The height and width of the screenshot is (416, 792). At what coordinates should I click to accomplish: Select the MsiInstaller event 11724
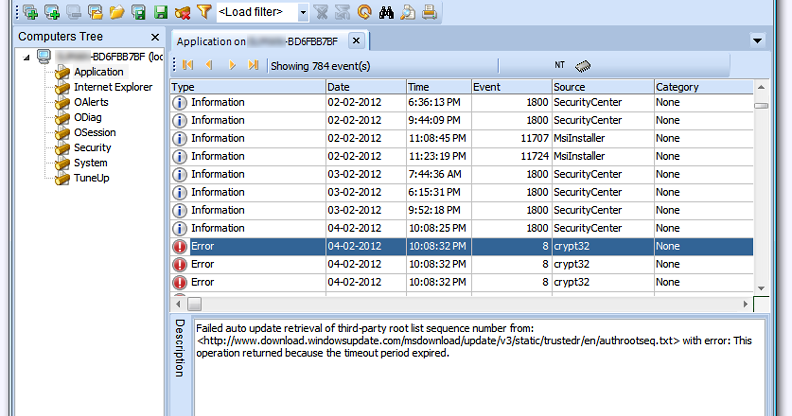462,157
